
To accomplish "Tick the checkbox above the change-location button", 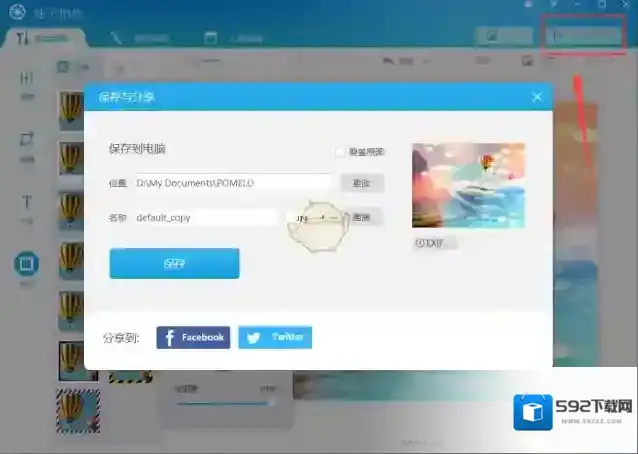I will (341, 152).
